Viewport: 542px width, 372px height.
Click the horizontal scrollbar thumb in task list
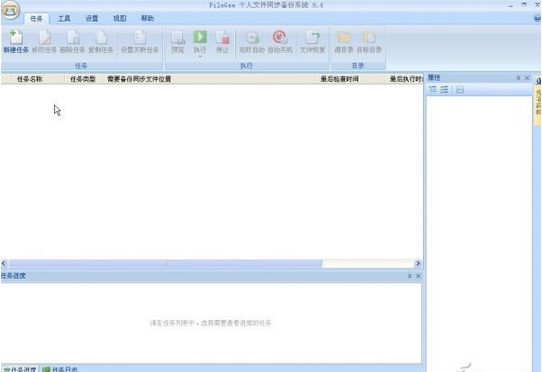coord(166,263)
